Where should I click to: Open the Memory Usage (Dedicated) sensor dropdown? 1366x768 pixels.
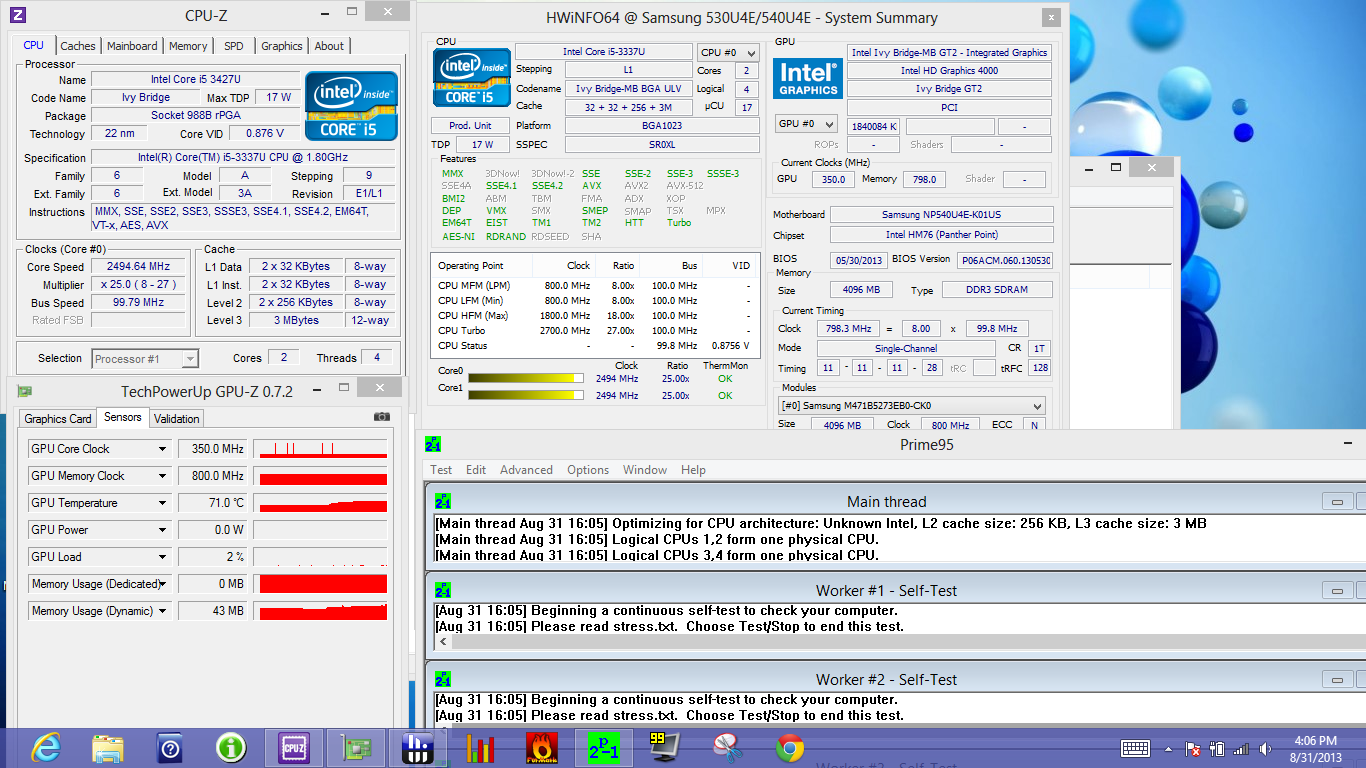162,584
